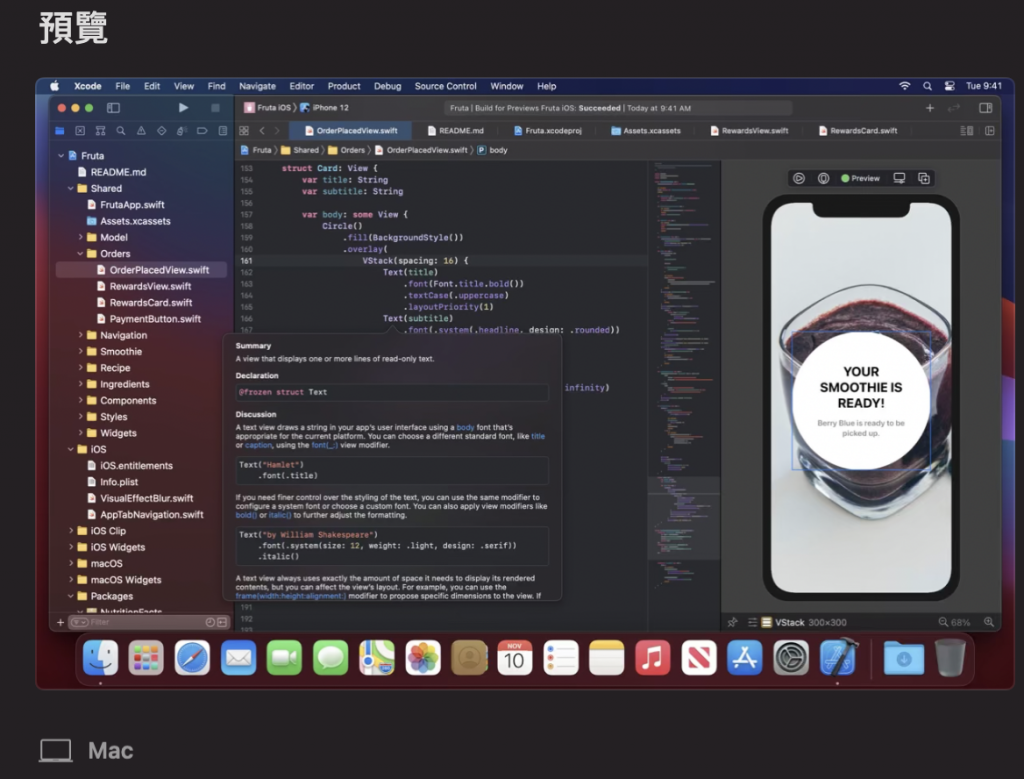The image size is (1024, 779).
Task: Select RewardsView.swift in navigator
Action: point(144,287)
